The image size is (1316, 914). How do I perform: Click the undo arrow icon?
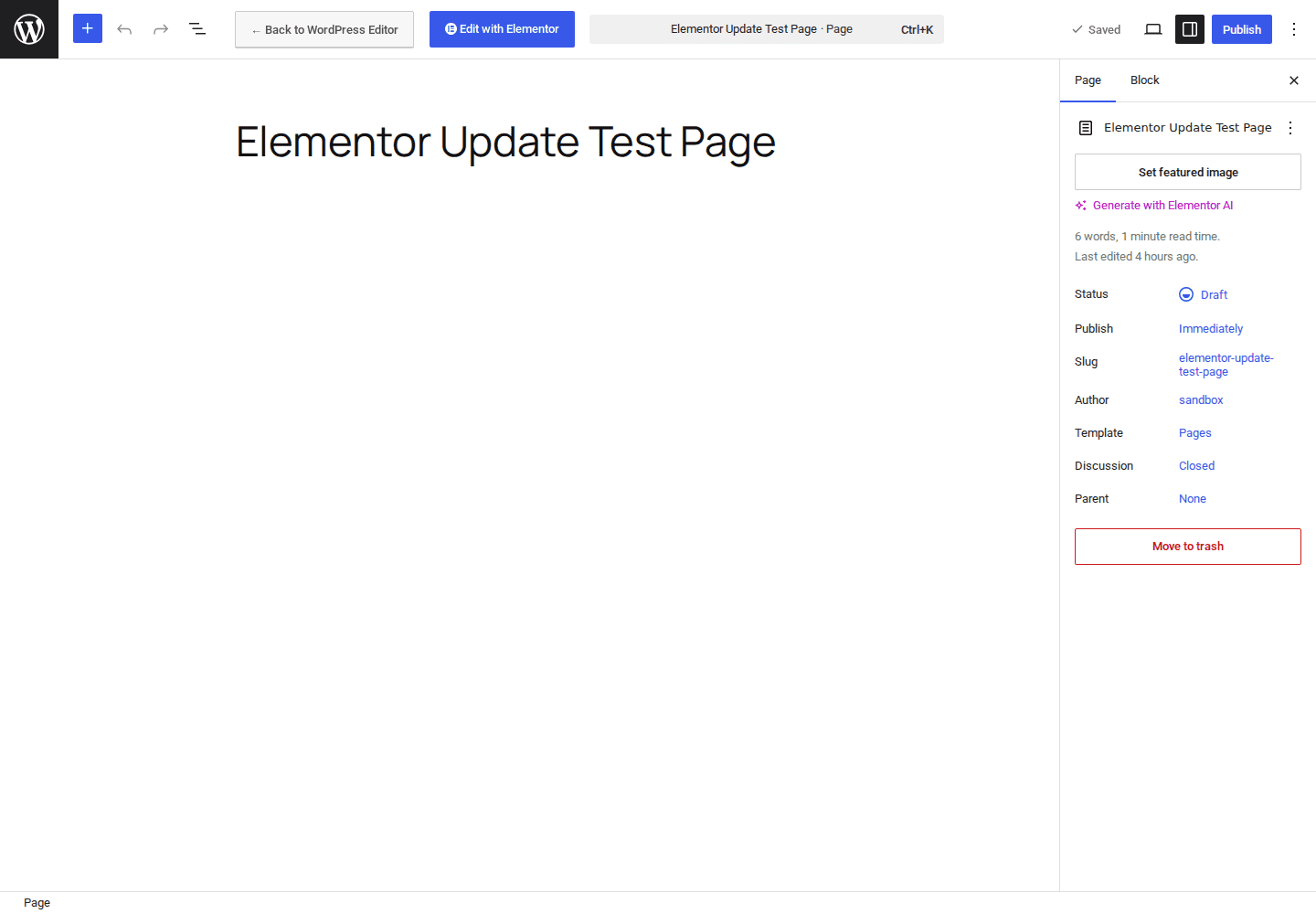(x=124, y=29)
